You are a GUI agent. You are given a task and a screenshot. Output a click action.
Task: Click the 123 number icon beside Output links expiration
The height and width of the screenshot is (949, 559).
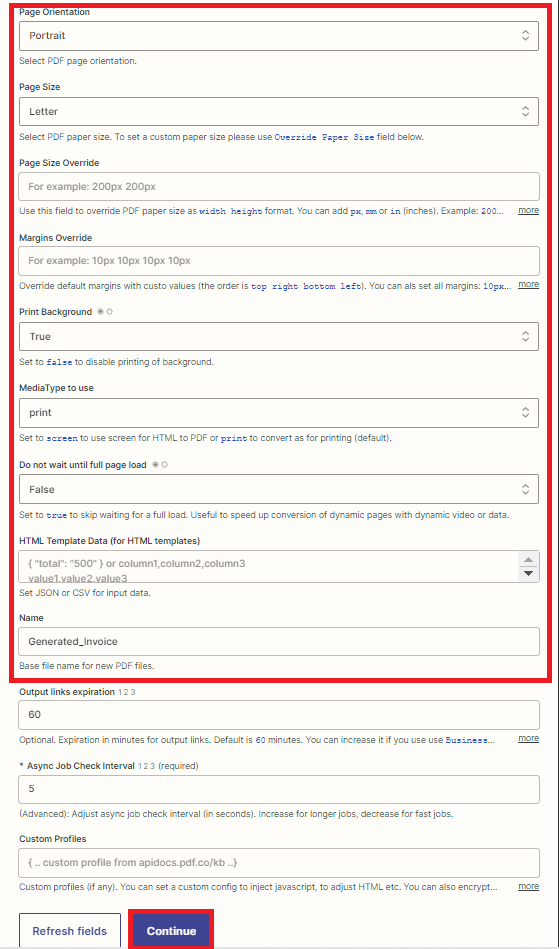[x=126, y=692]
